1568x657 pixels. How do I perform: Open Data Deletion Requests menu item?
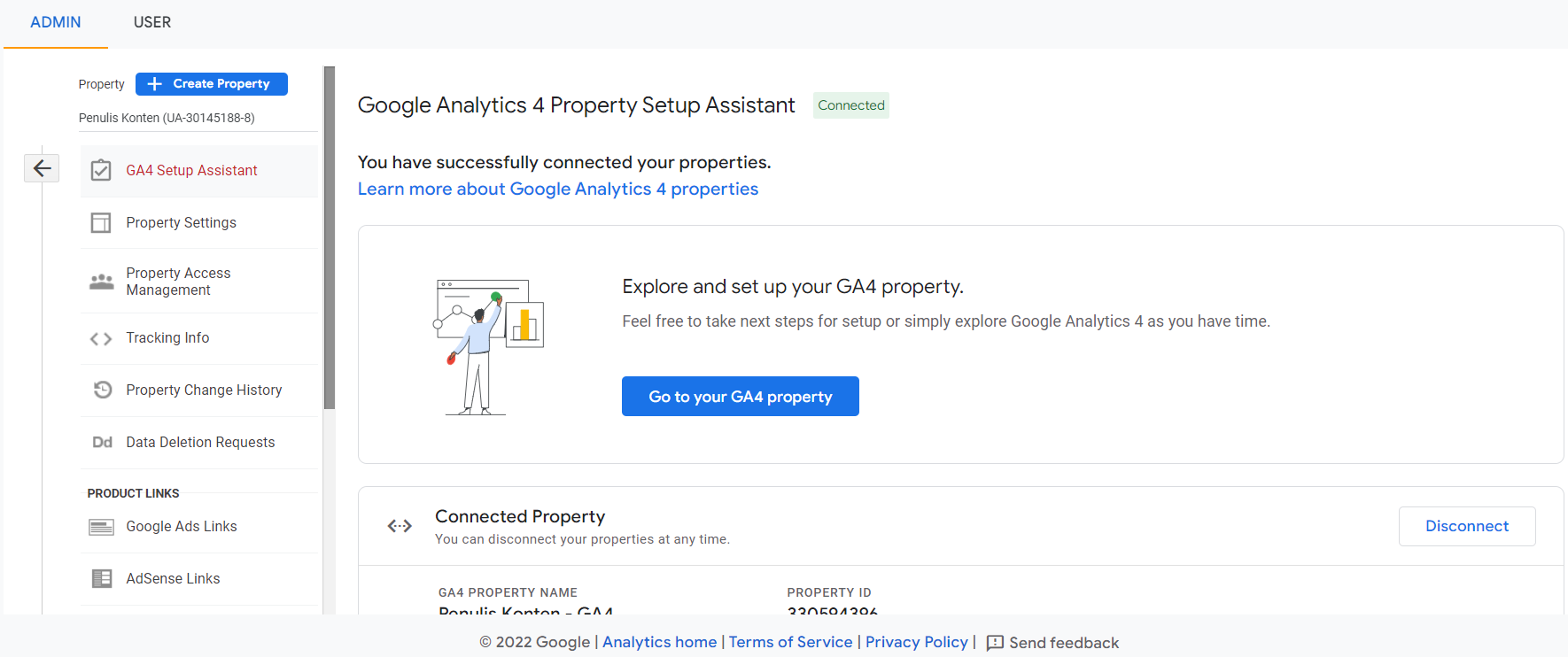(199, 442)
